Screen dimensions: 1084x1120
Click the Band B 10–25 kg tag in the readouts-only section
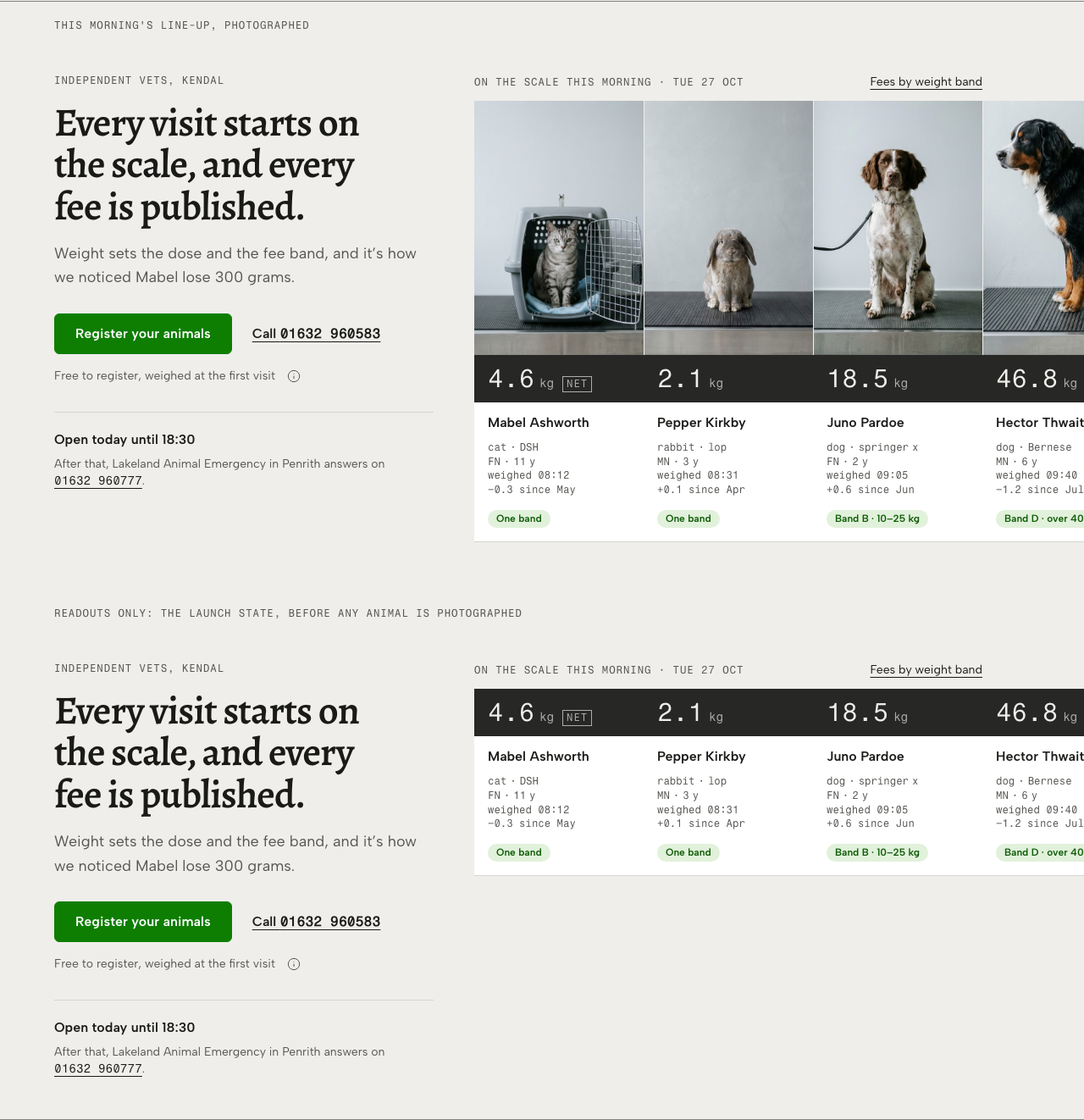[x=877, y=852]
